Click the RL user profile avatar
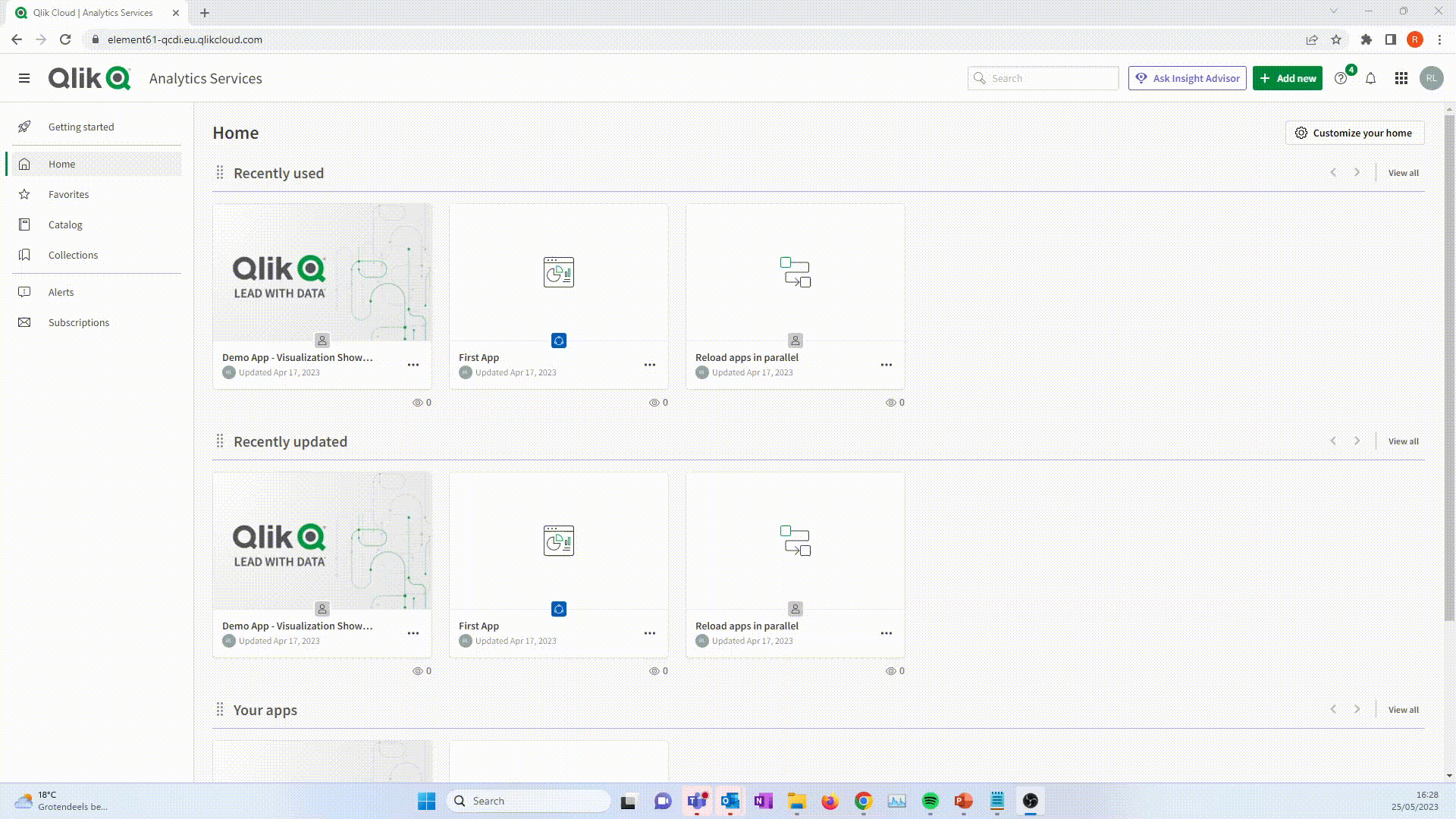 pos(1431,78)
